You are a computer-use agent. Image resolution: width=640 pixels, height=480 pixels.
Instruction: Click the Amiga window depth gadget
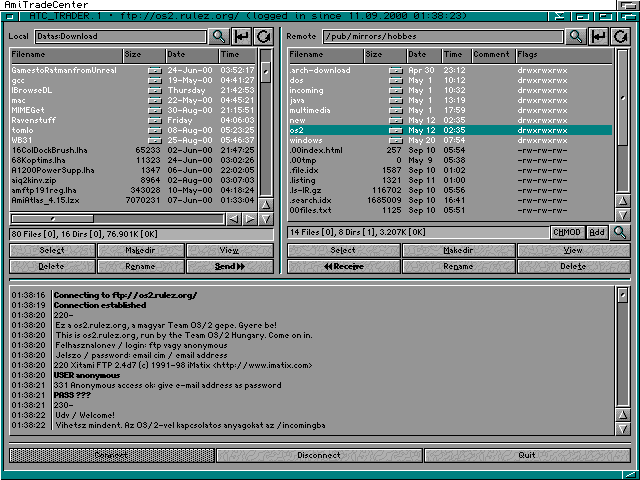pyautogui.click(x=630, y=16)
